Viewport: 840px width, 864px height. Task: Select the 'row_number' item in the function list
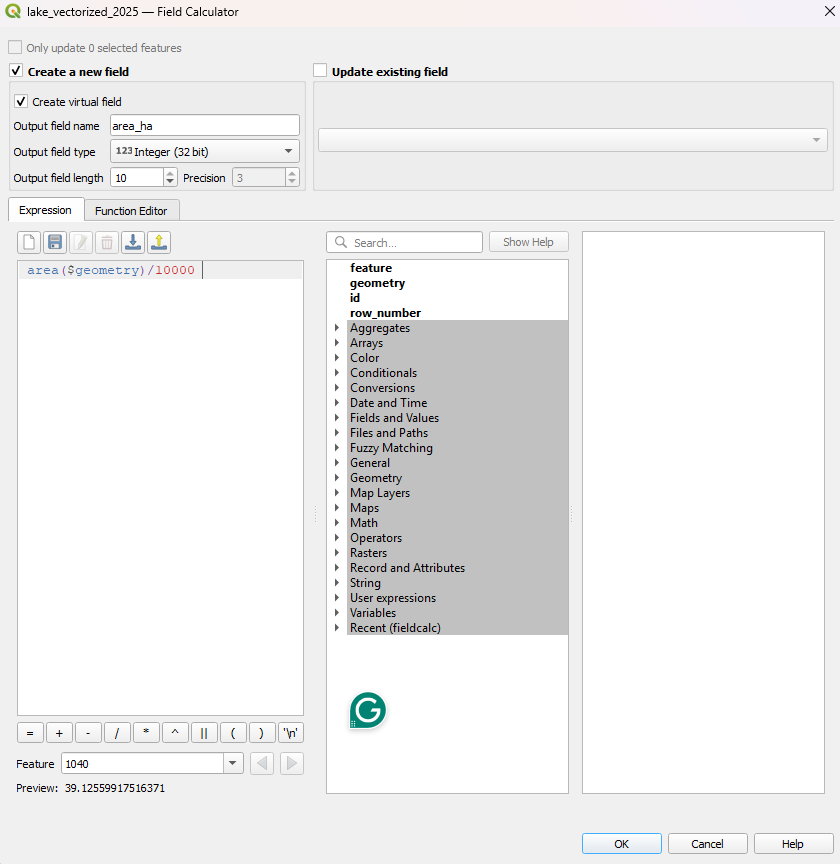(385, 313)
